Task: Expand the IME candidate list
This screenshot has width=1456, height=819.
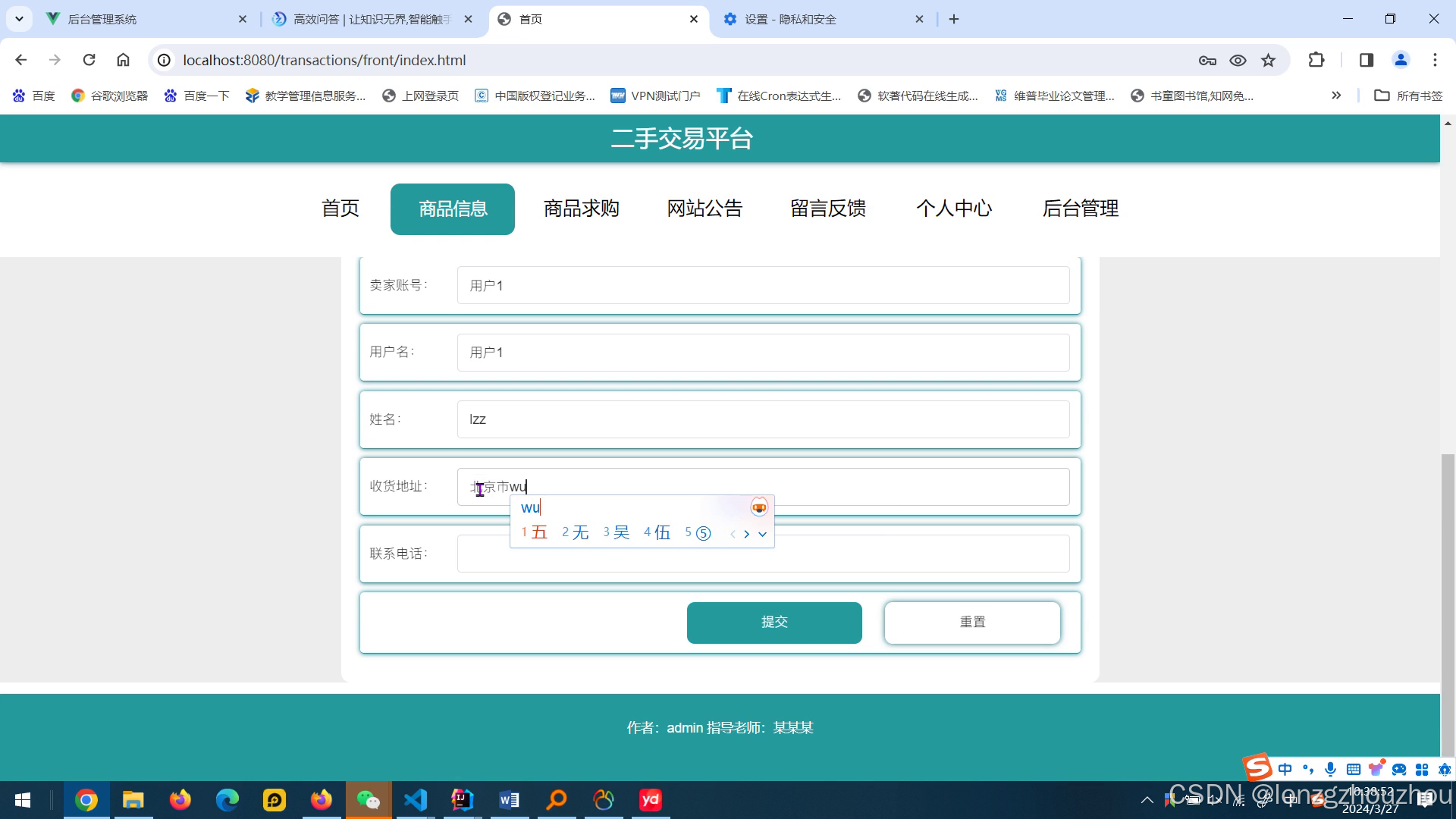Action: coord(762,534)
